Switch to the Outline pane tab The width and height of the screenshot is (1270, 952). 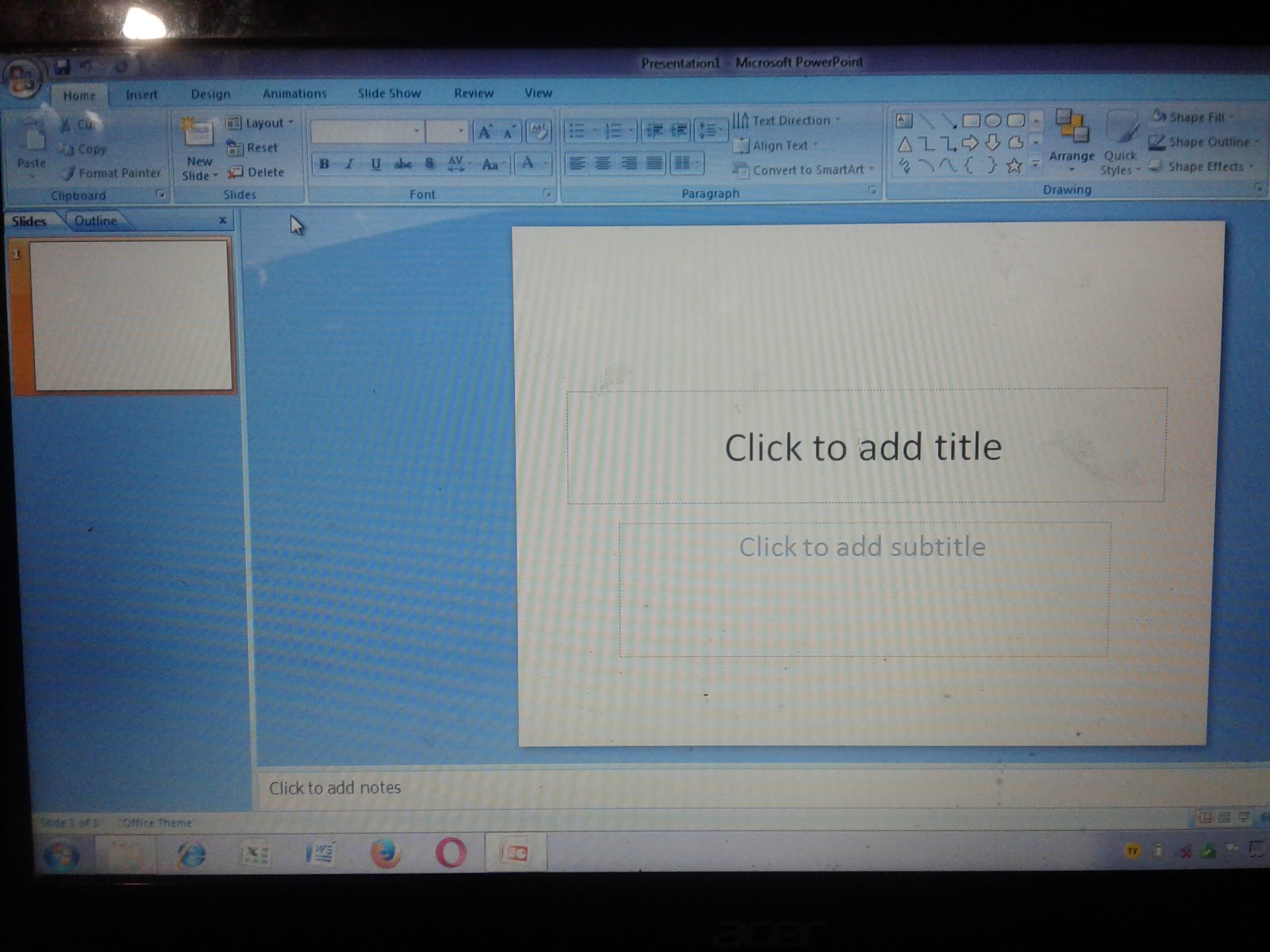point(95,221)
